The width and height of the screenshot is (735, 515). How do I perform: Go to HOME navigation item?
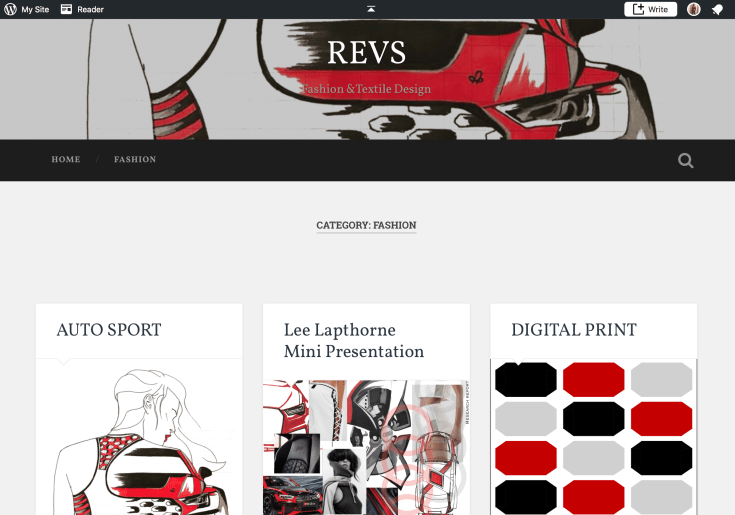coord(66,159)
